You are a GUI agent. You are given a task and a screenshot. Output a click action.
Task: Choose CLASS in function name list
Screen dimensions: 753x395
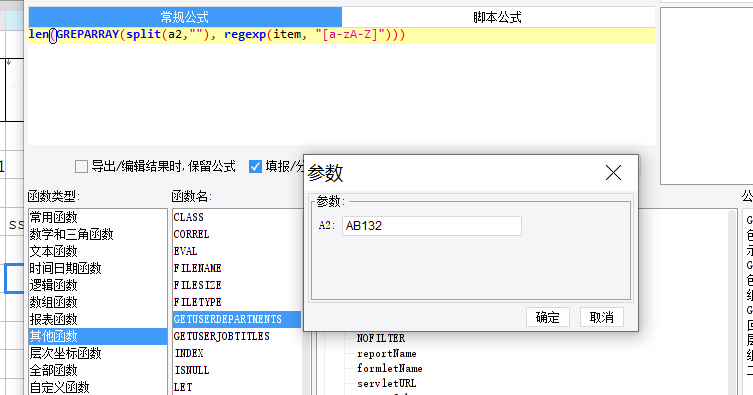click(x=237, y=217)
